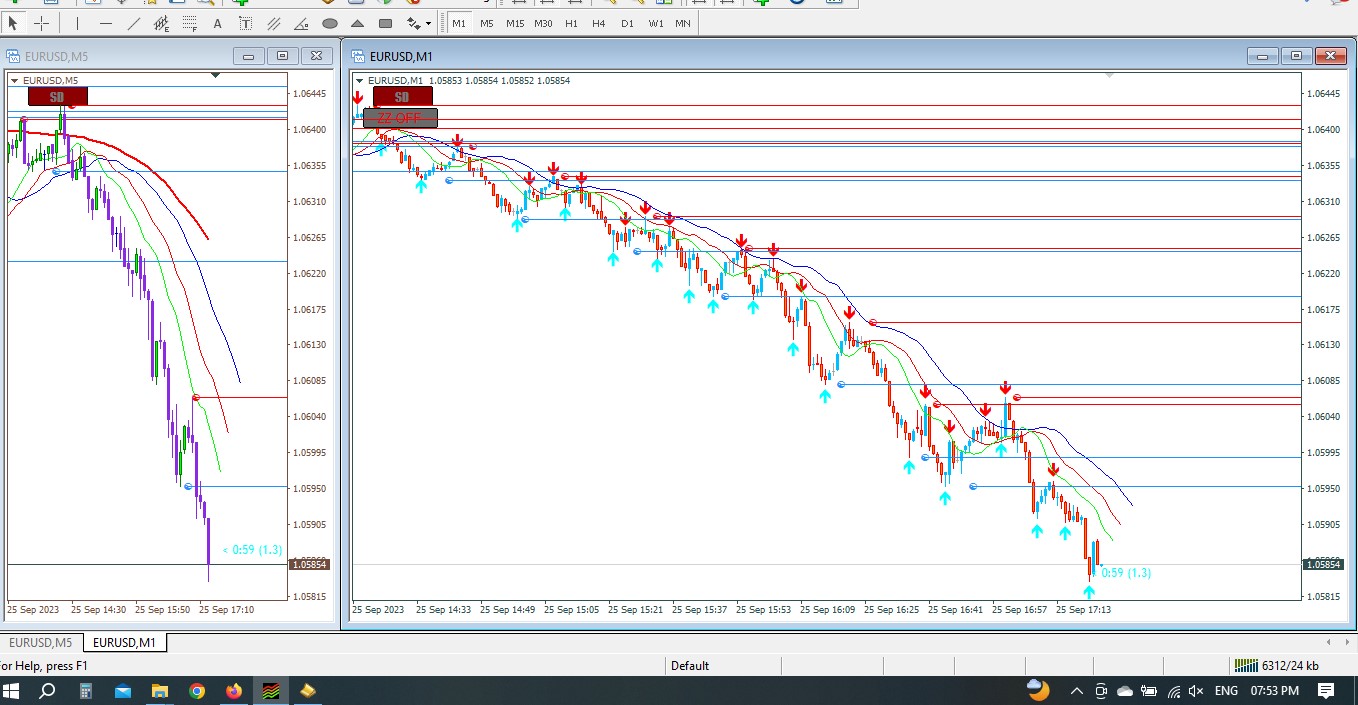Viewport: 1358px width, 705px height.
Task: Toggle the SD button on M5 chart
Action: 57,97
